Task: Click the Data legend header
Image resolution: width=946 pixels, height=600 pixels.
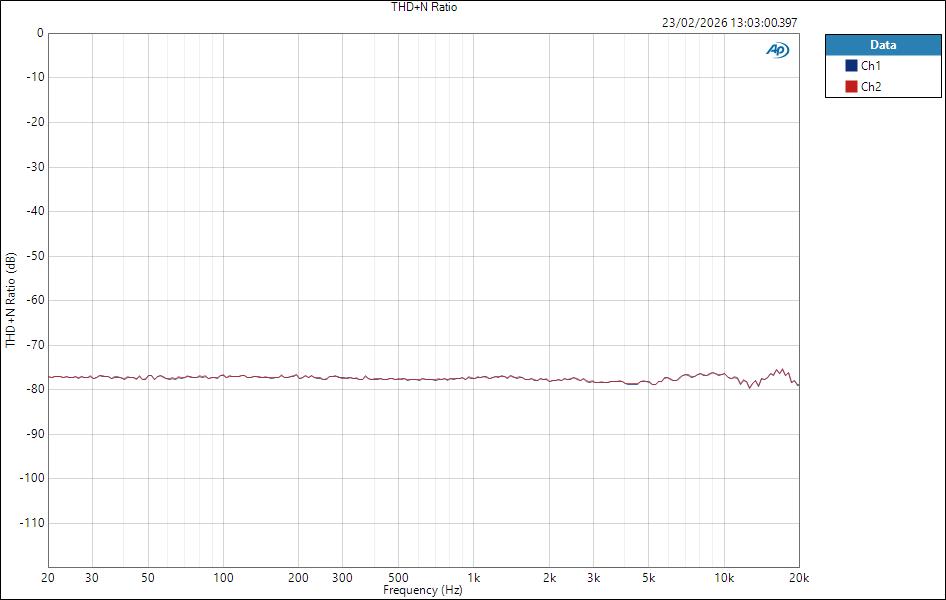Action: point(884,44)
